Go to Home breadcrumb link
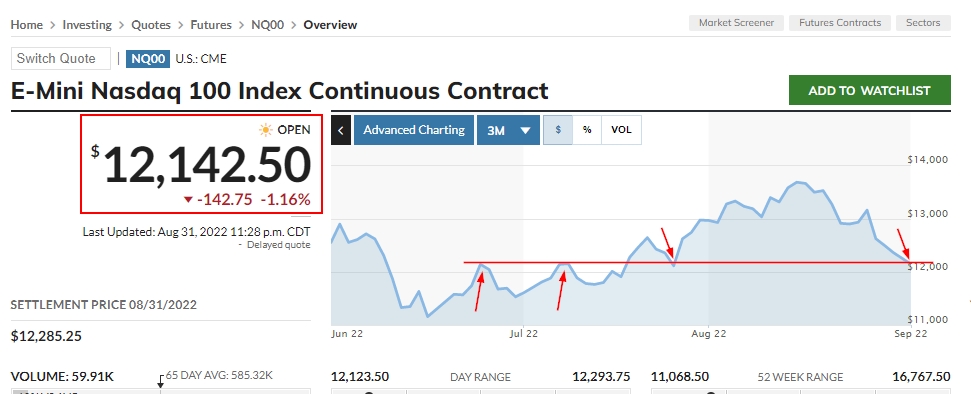Image resolution: width=971 pixels, height=394 pixels. [x=27, y=25]
